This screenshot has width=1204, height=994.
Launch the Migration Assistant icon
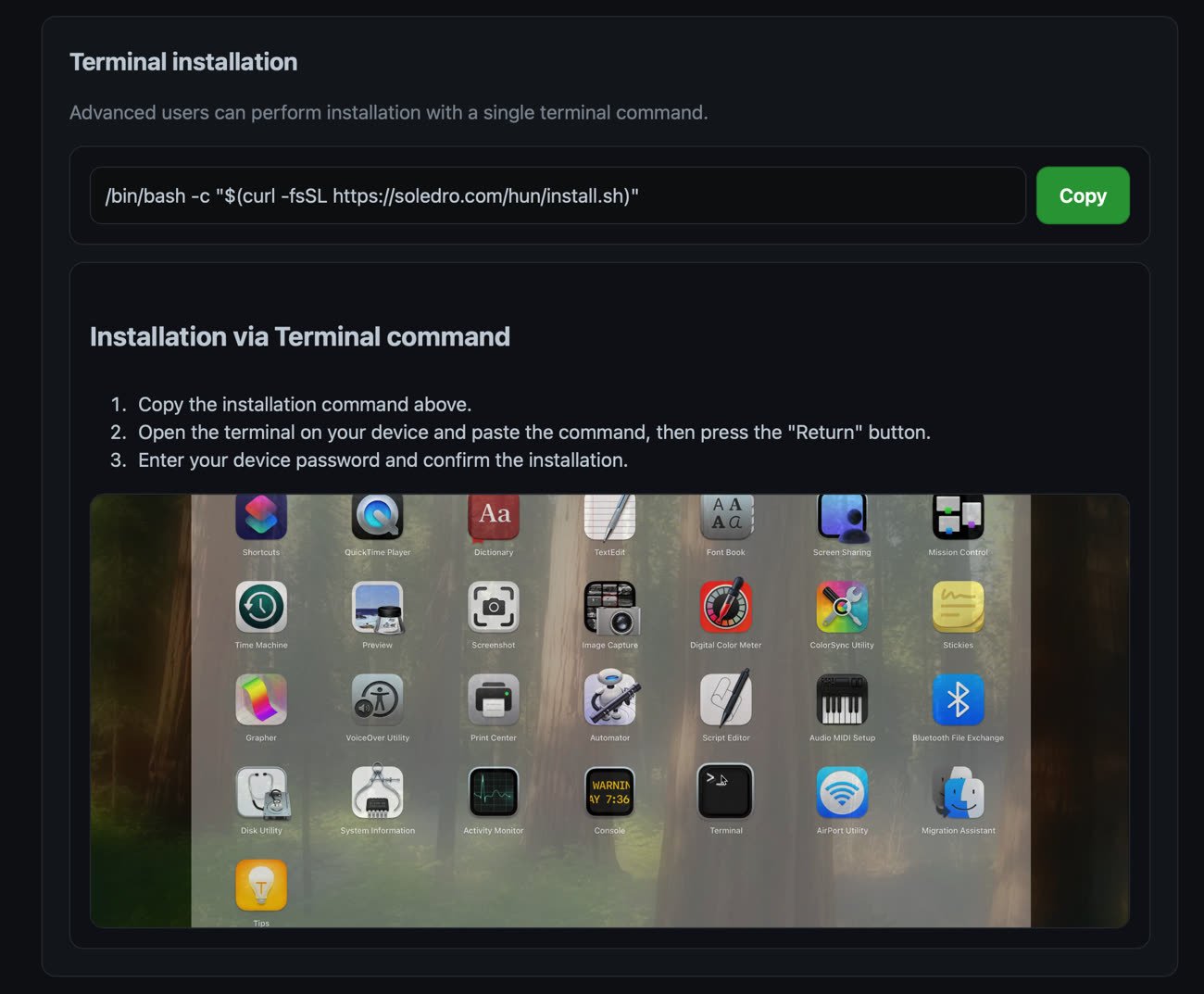(958, 792)
